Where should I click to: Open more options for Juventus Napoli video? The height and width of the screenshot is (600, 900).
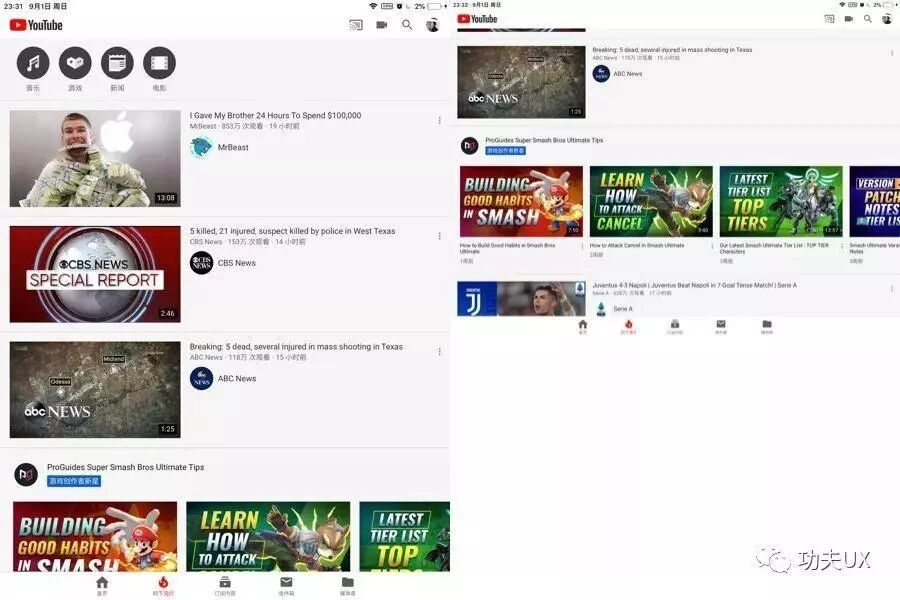[892, 288]
